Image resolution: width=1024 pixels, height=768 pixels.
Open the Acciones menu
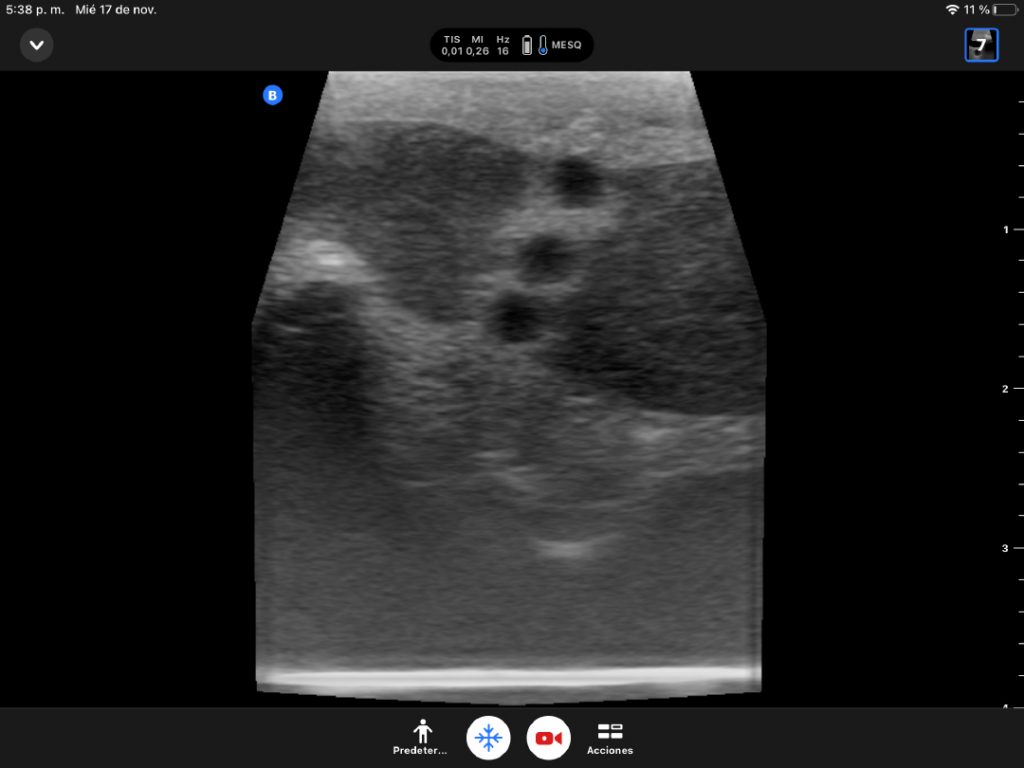[x=609, y=737]
